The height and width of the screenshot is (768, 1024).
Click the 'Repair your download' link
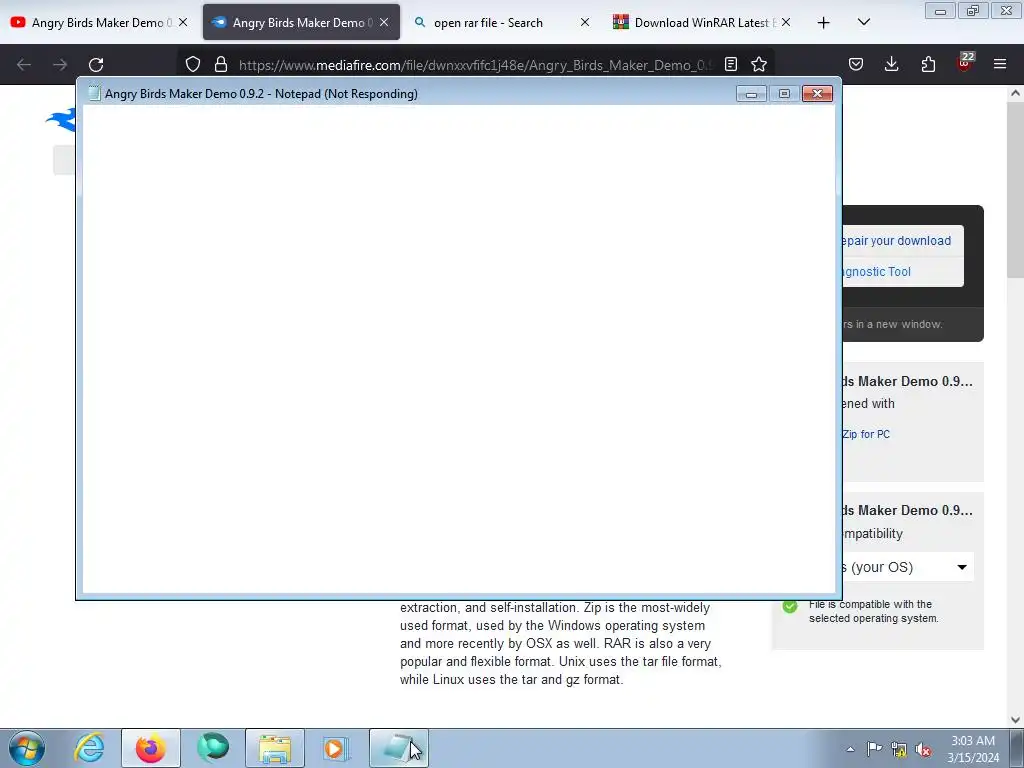895,240
